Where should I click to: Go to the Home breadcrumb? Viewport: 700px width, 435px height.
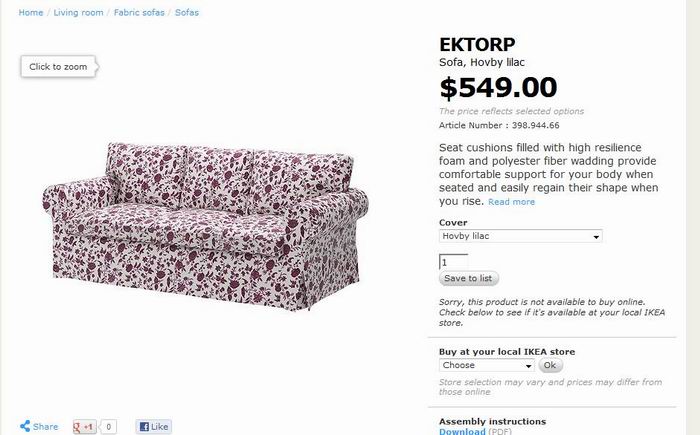tap(30, 12)
